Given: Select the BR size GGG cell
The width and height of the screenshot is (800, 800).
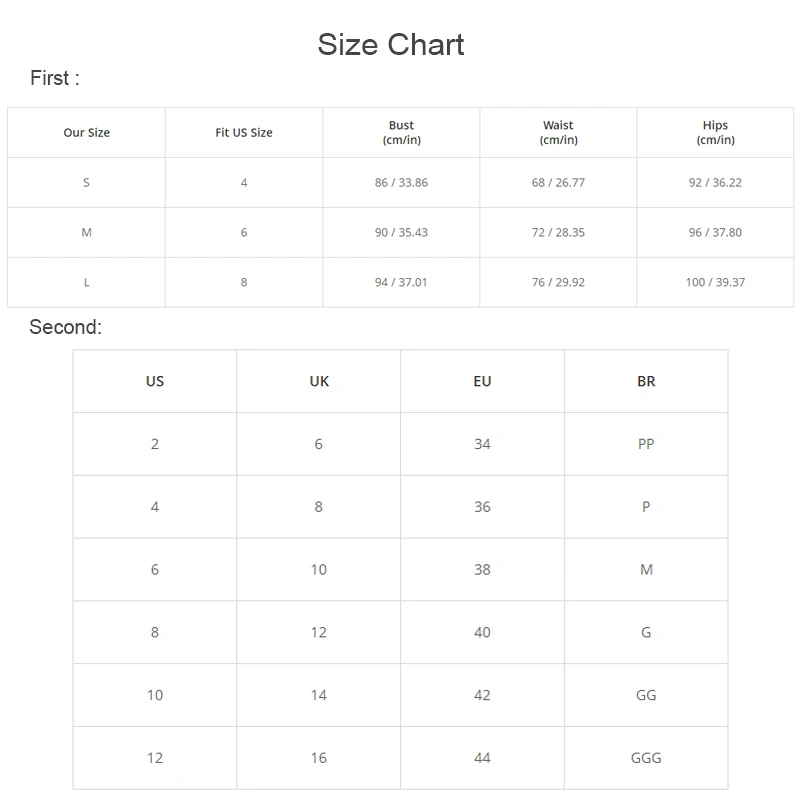Looking at the screenshot, I should coord(646,758).
